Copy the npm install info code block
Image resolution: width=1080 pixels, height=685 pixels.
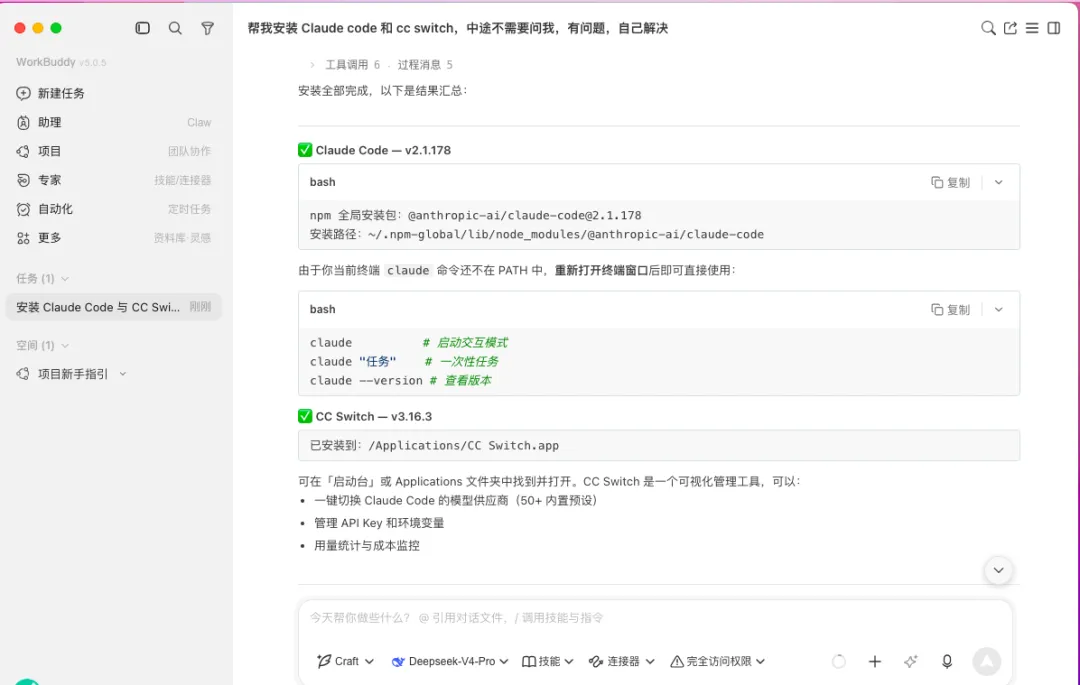(x=951, y=182)
